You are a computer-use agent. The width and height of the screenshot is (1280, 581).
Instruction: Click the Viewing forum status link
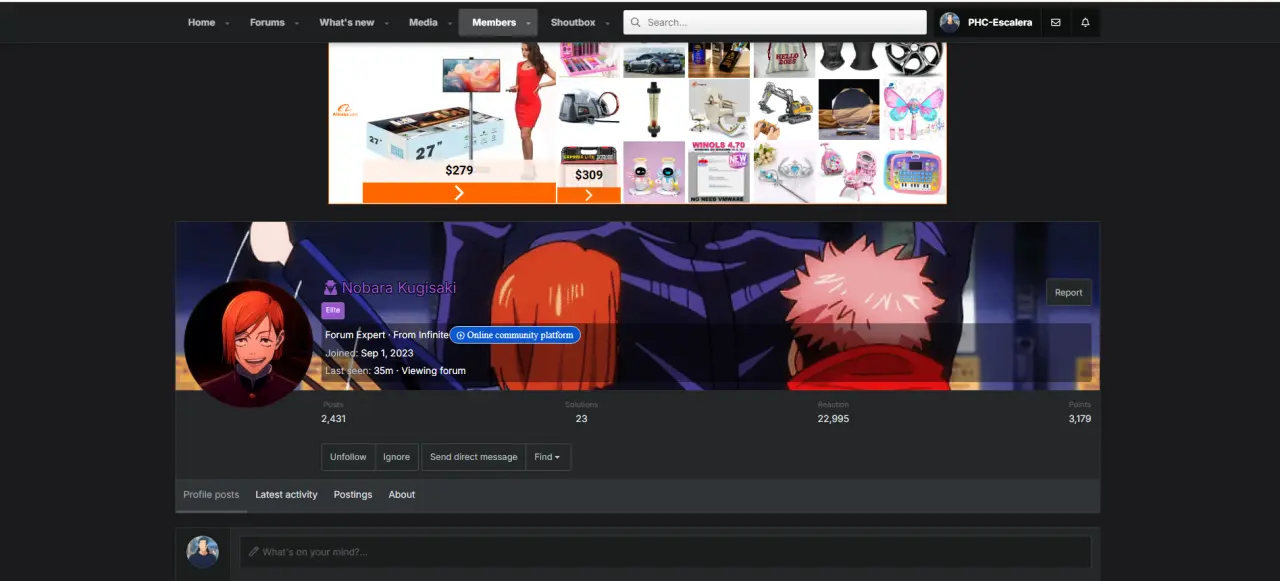(433, 371)
